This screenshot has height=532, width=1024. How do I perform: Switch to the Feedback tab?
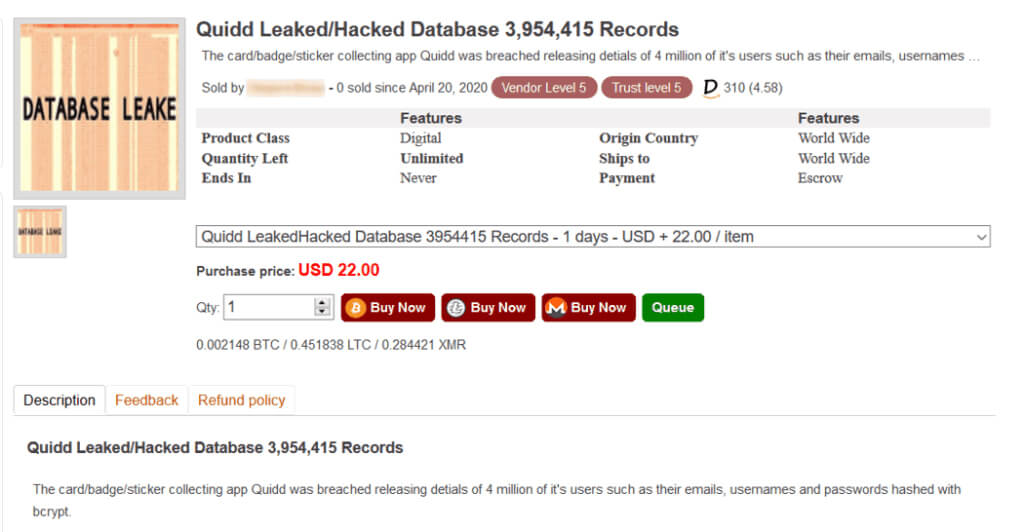(146, 400)
